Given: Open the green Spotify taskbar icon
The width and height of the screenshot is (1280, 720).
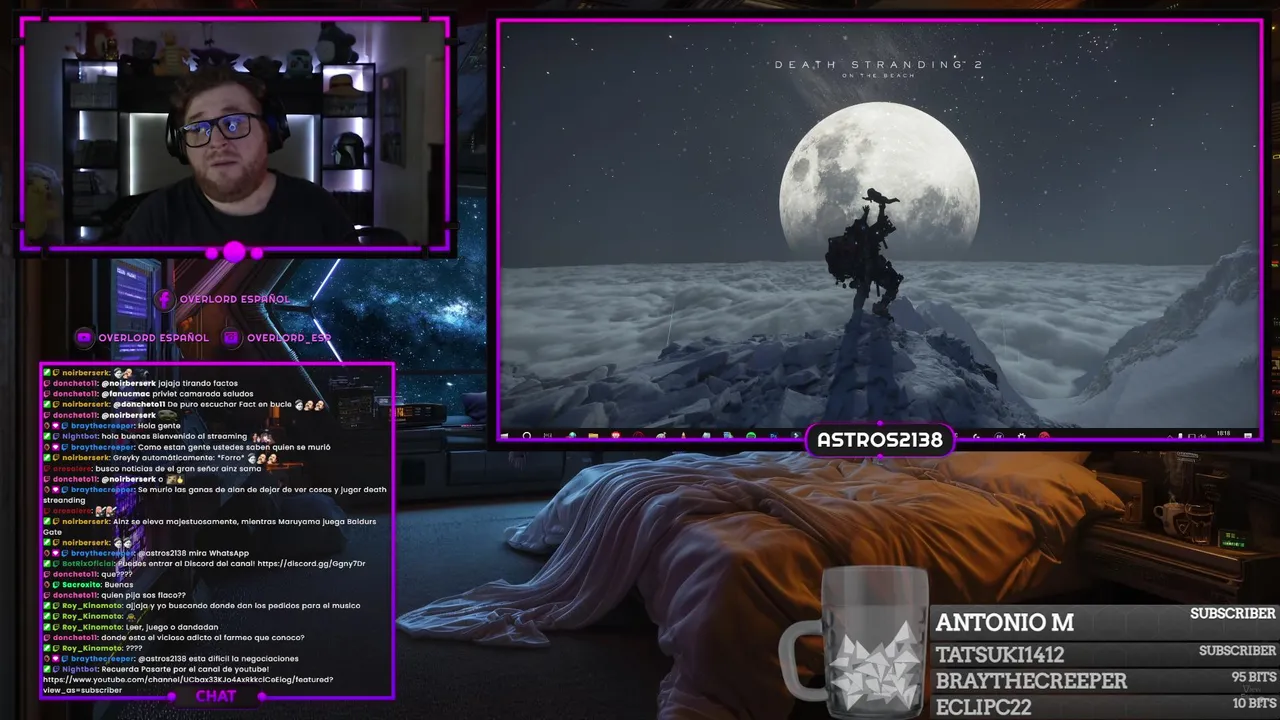Looking at the screenshot, I should tap(751, 436).
